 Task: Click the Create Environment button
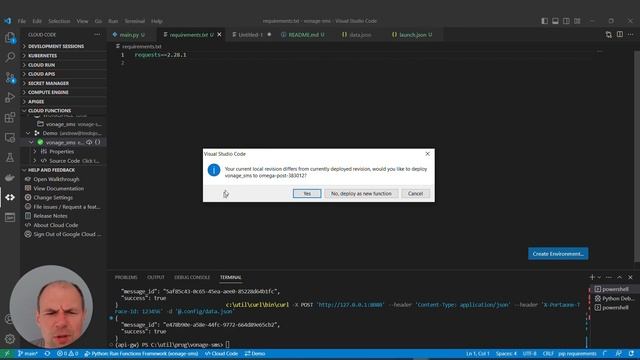(x=558, y=253)
